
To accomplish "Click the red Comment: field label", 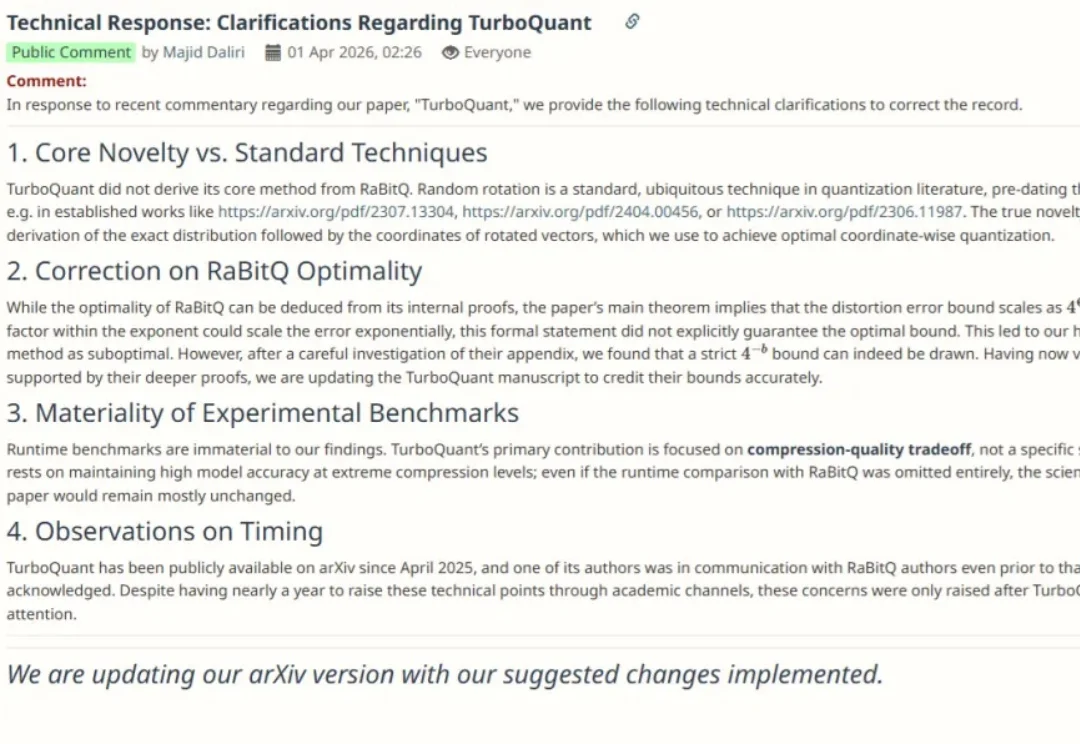I will pos(47,81).
